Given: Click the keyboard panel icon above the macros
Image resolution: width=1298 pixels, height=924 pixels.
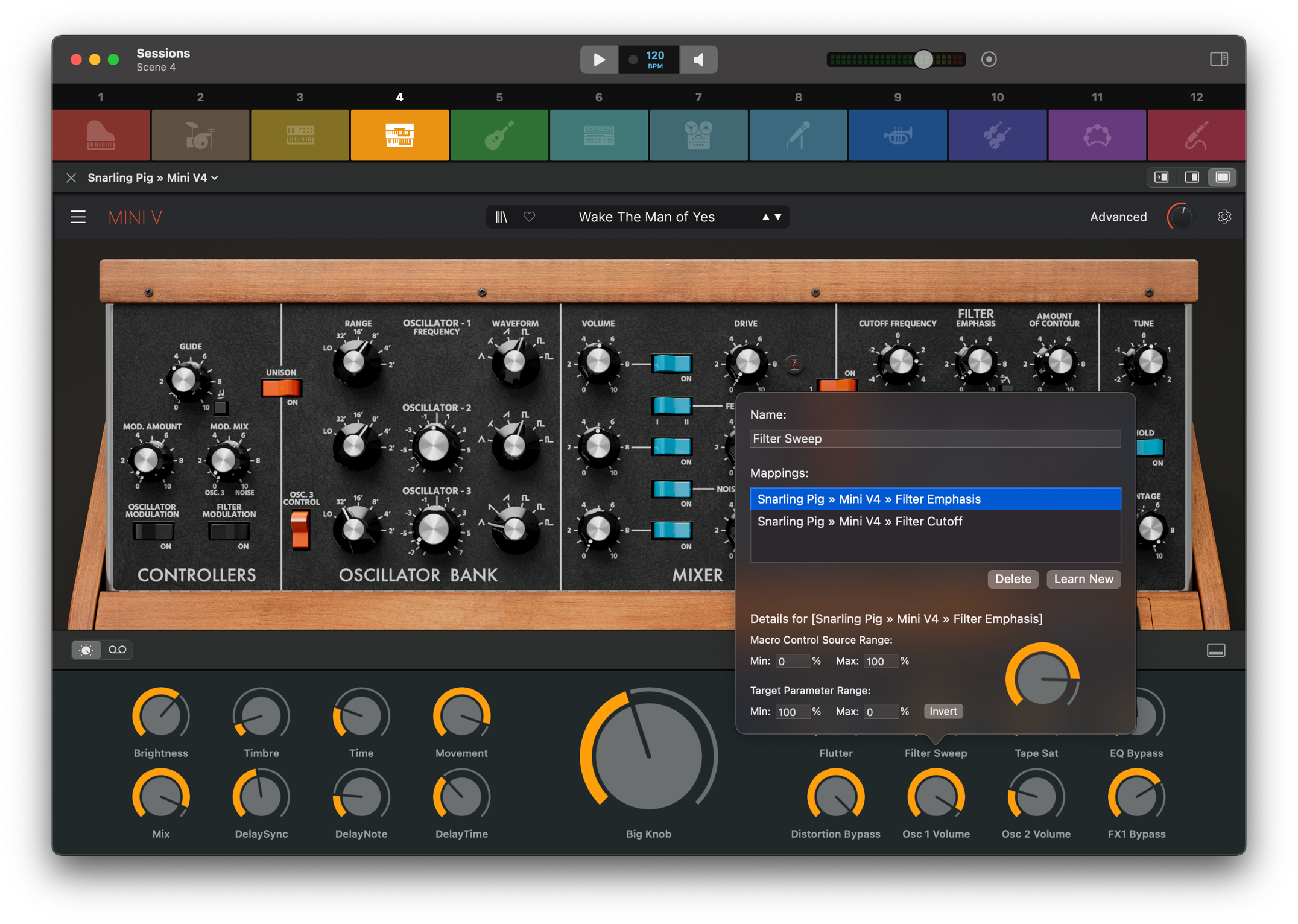Looking at the screenshot, I should coord(1216,650).
